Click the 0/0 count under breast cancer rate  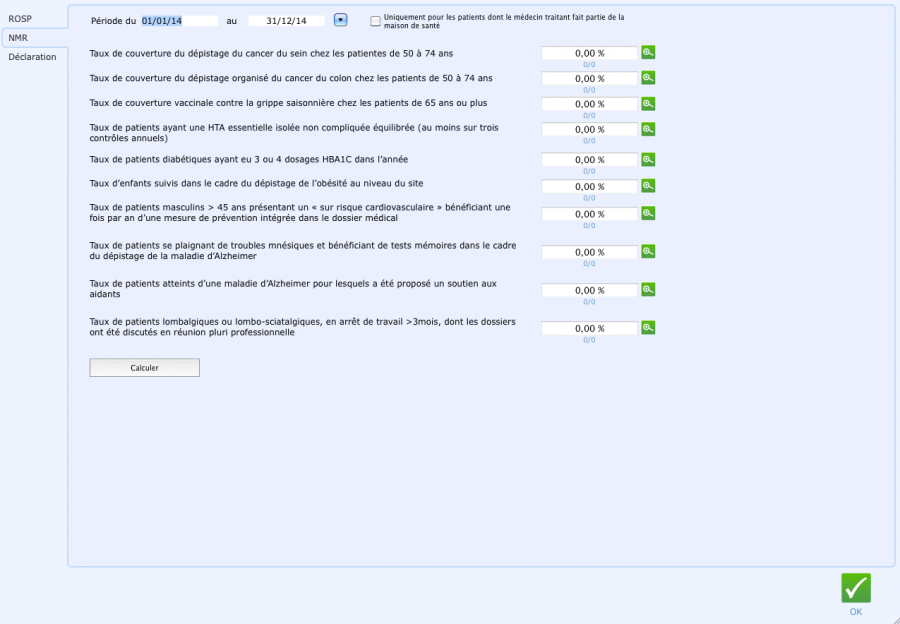[589, 65]
